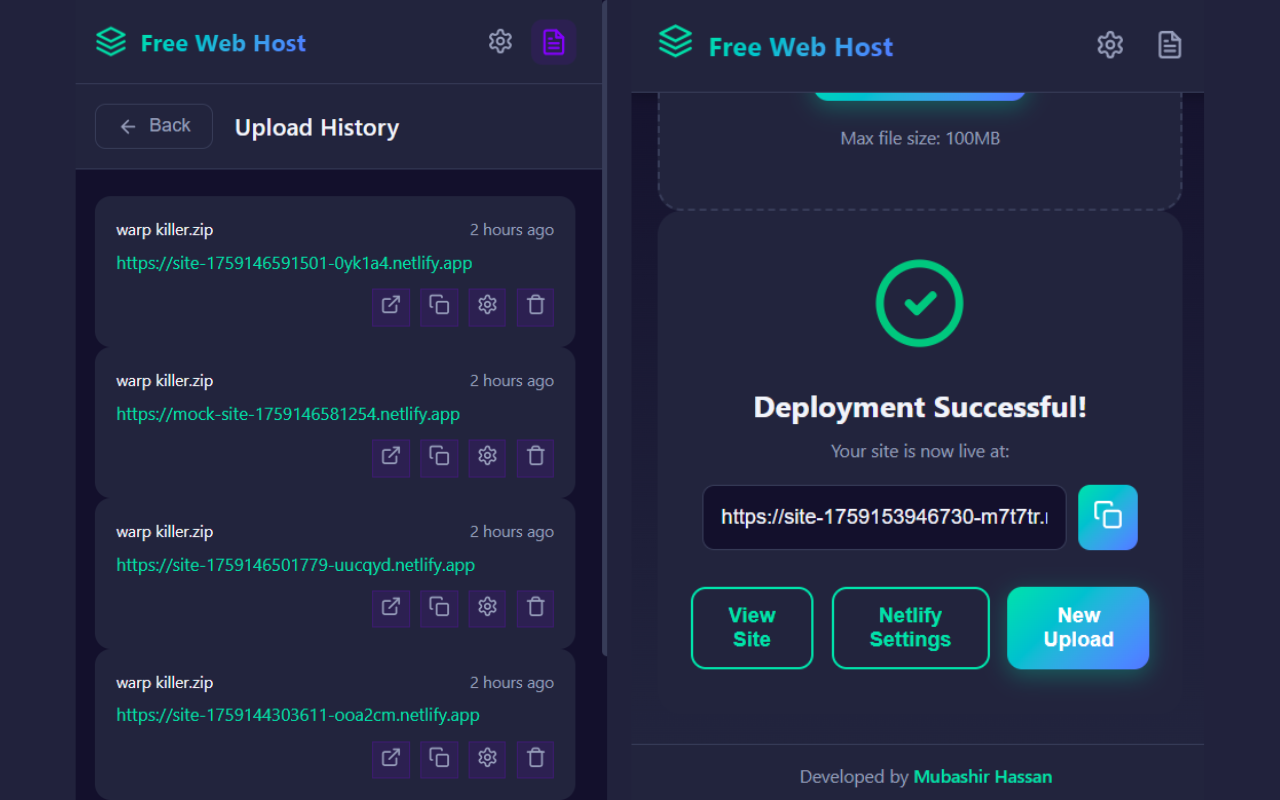Click '2 hours ago' on the 0yk1a4 entry
This screenshot has height=800, width=1280.
[x=512, y=230]
